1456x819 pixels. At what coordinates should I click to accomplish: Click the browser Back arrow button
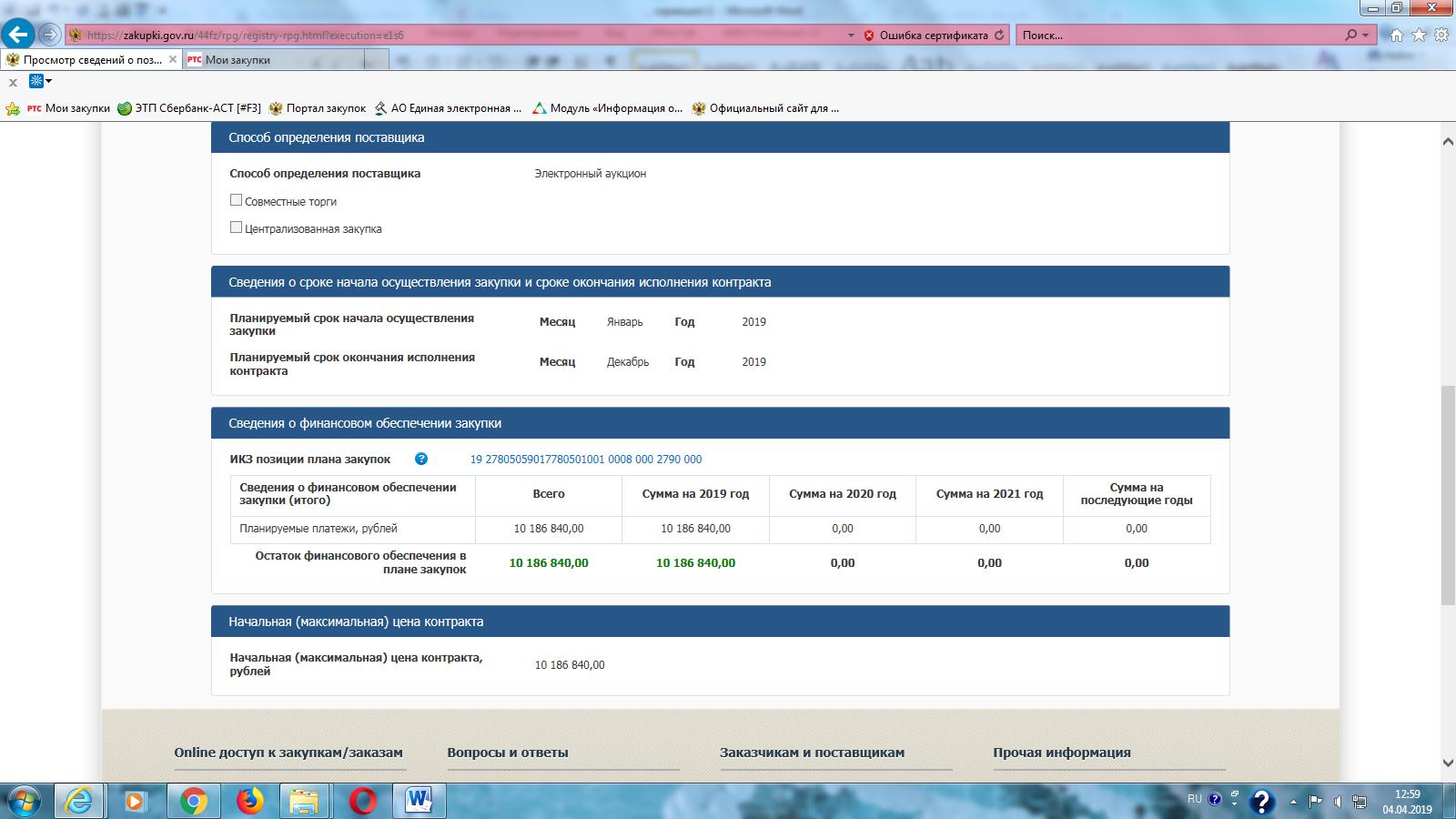(x=17, y=35)
